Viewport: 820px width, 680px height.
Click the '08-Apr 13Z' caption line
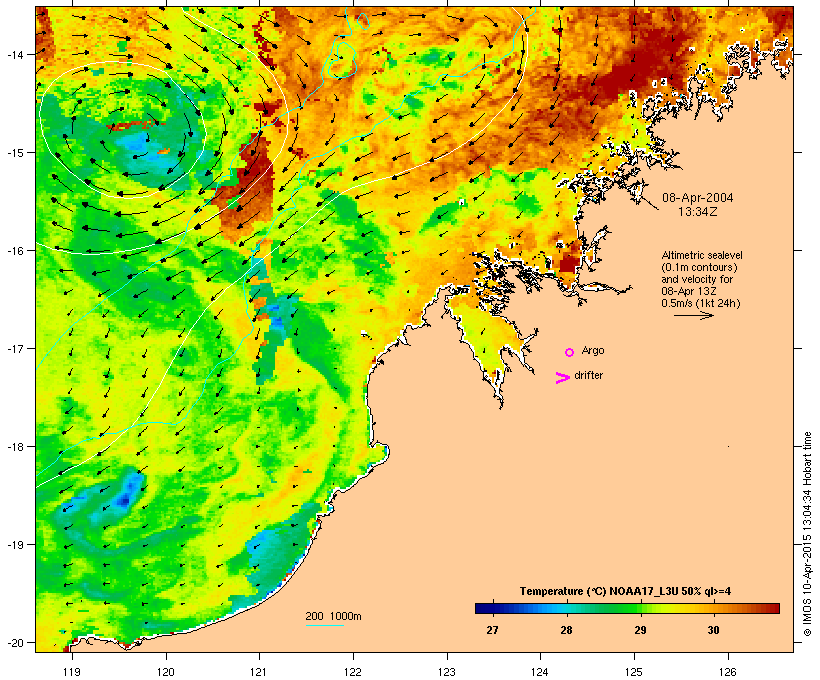(x=689, y=291)
